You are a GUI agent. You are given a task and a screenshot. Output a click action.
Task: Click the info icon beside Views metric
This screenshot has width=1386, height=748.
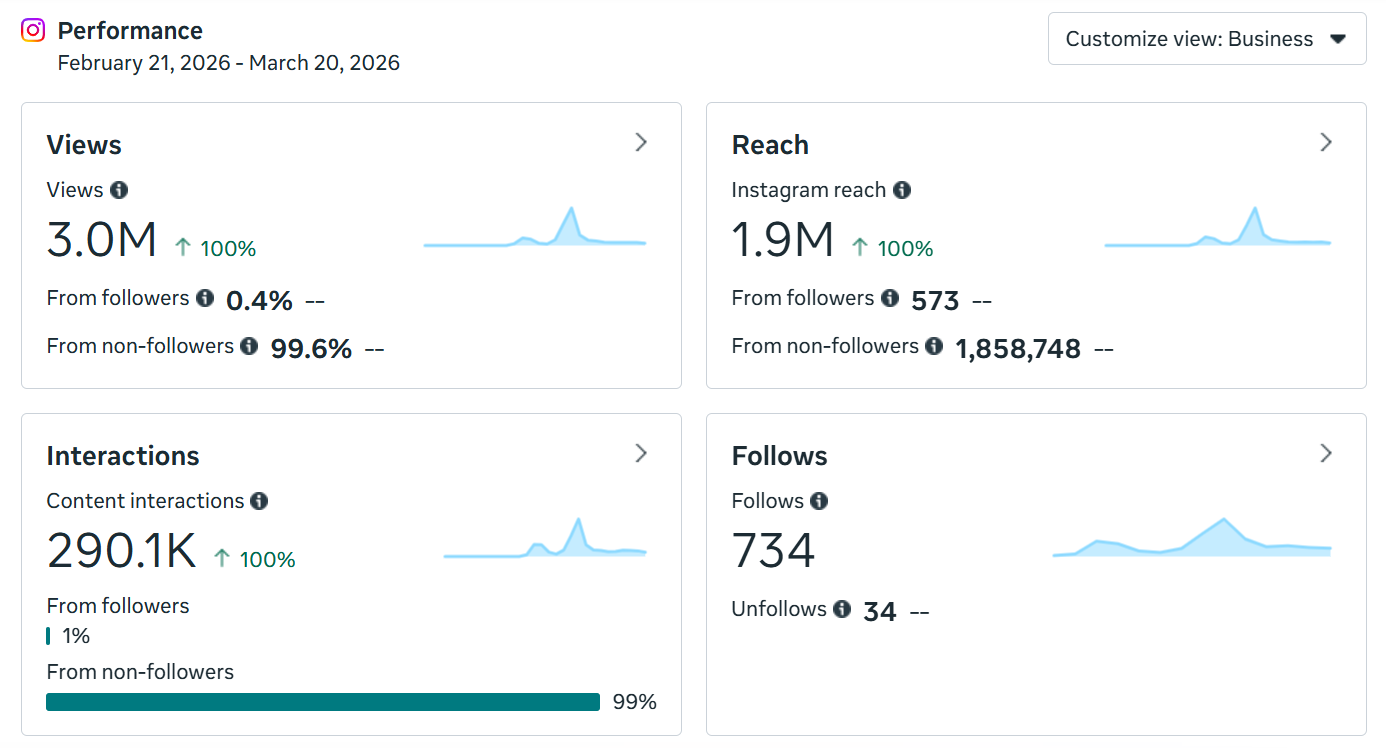coord(119,190)
